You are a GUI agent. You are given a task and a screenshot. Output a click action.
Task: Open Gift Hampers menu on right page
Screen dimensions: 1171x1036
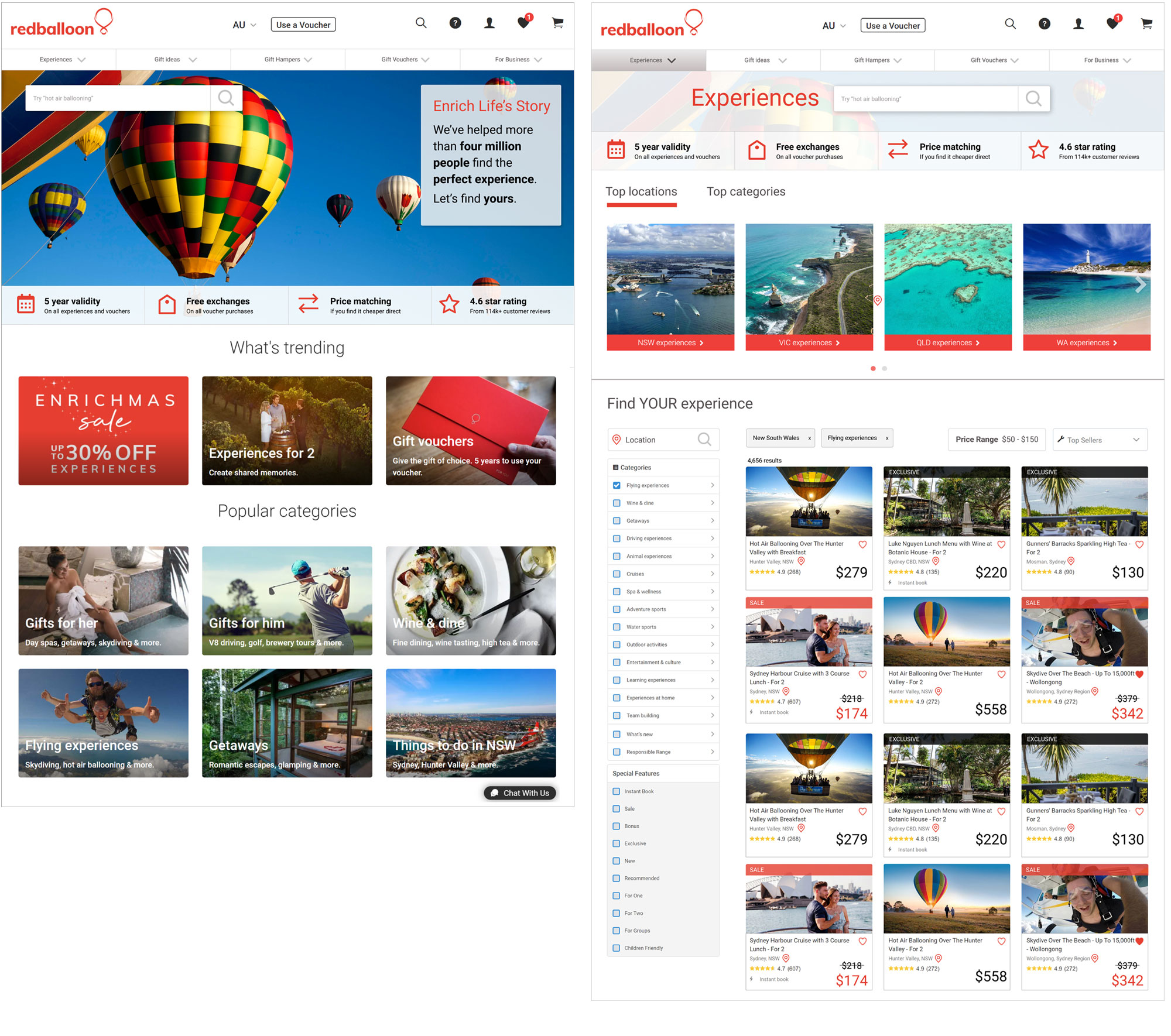tap(877, 60)
